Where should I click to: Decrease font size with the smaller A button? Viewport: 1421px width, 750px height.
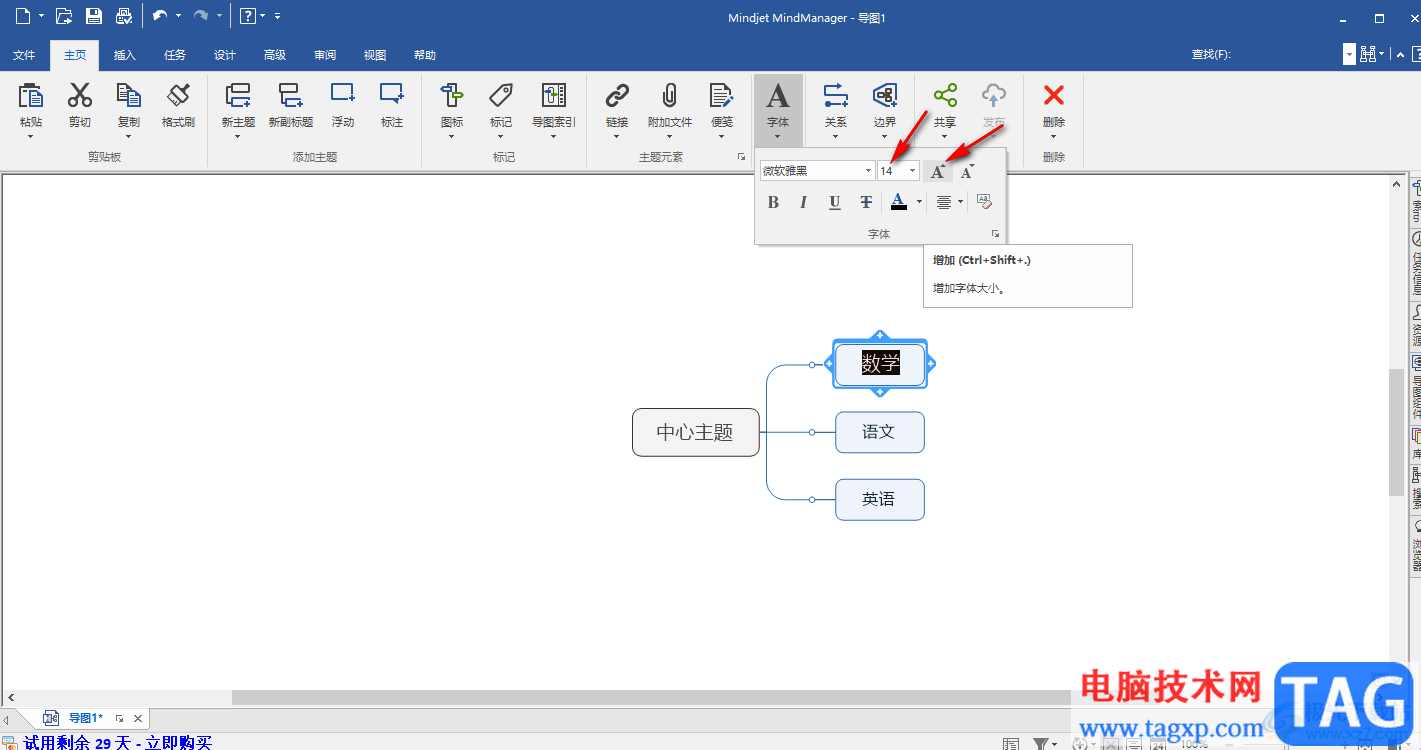click(967, 171)
